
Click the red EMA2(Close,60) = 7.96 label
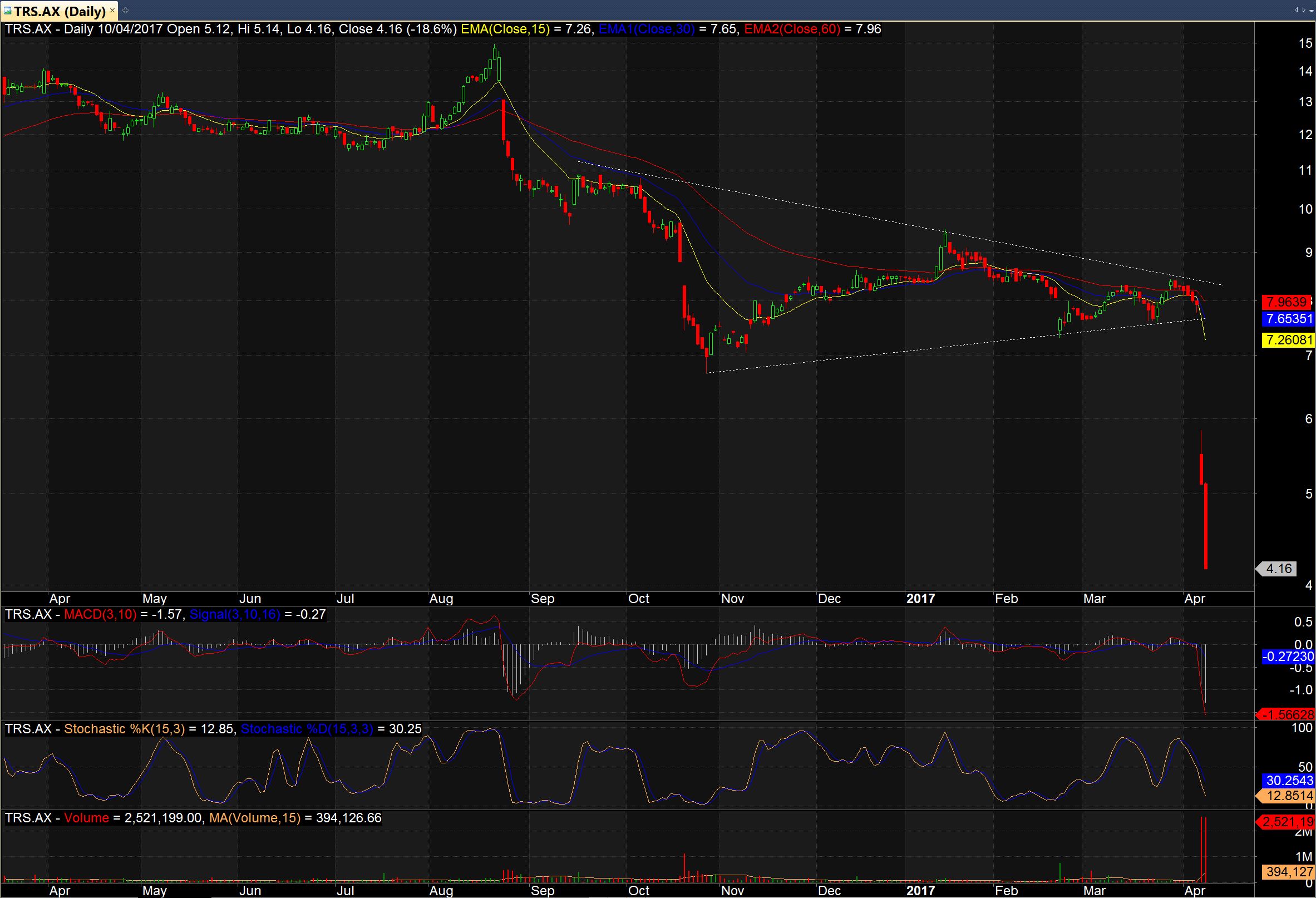[x=812, y=29]
